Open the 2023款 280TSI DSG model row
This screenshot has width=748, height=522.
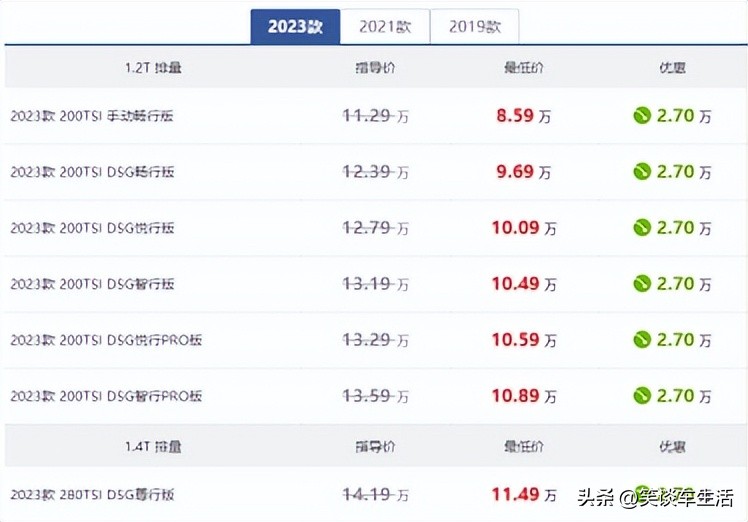pyautogui.click(x=92, y=495)
